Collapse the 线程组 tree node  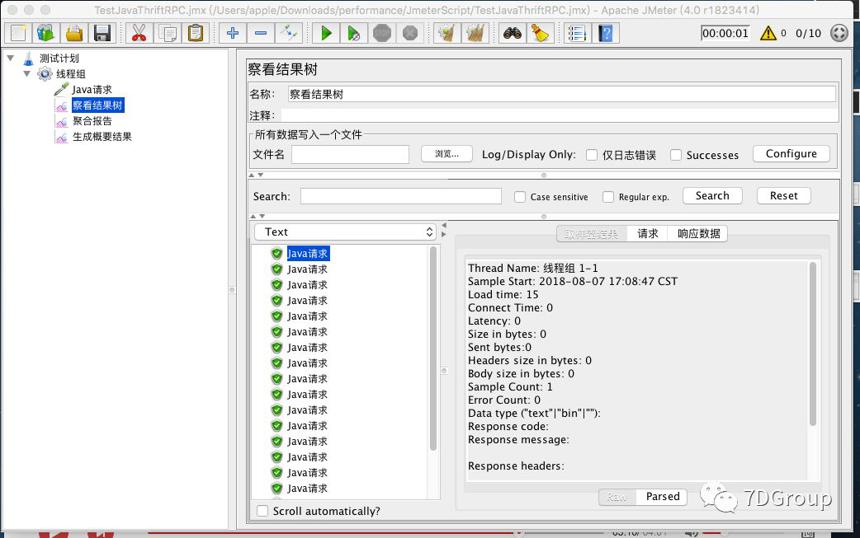click(x=27, y=73)
